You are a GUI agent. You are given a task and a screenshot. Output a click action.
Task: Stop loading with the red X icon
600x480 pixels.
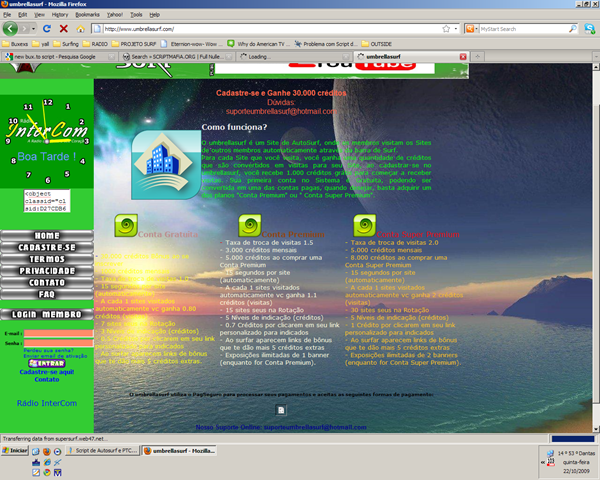click(64, 29)
